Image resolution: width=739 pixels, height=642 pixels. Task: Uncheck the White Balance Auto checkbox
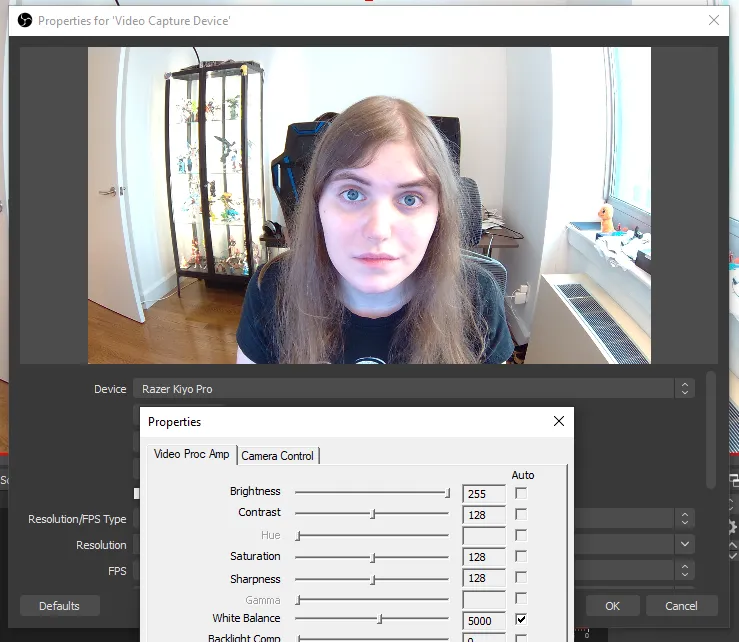[521, 619]
